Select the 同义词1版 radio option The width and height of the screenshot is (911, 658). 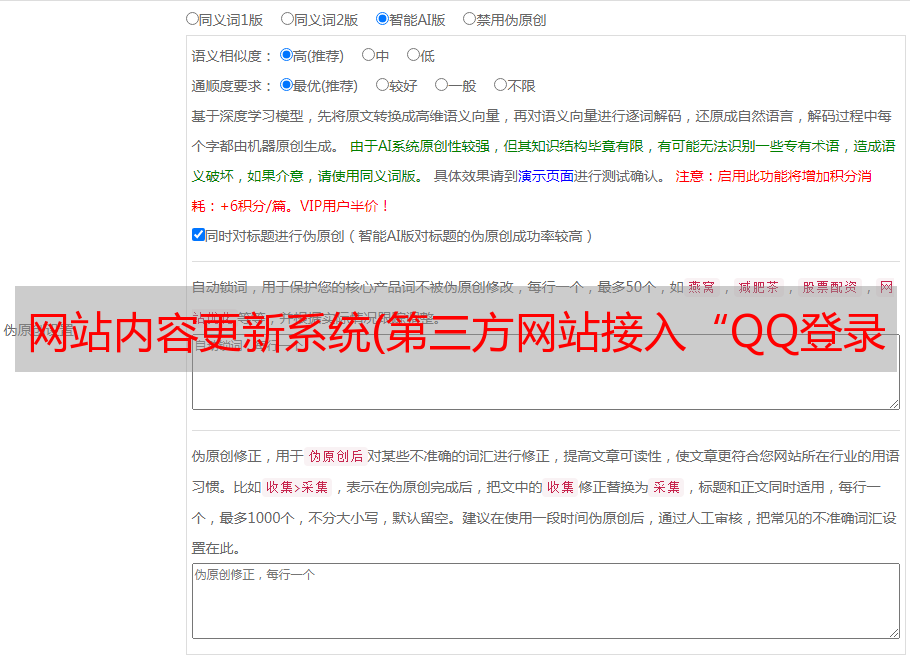(192, 19)
